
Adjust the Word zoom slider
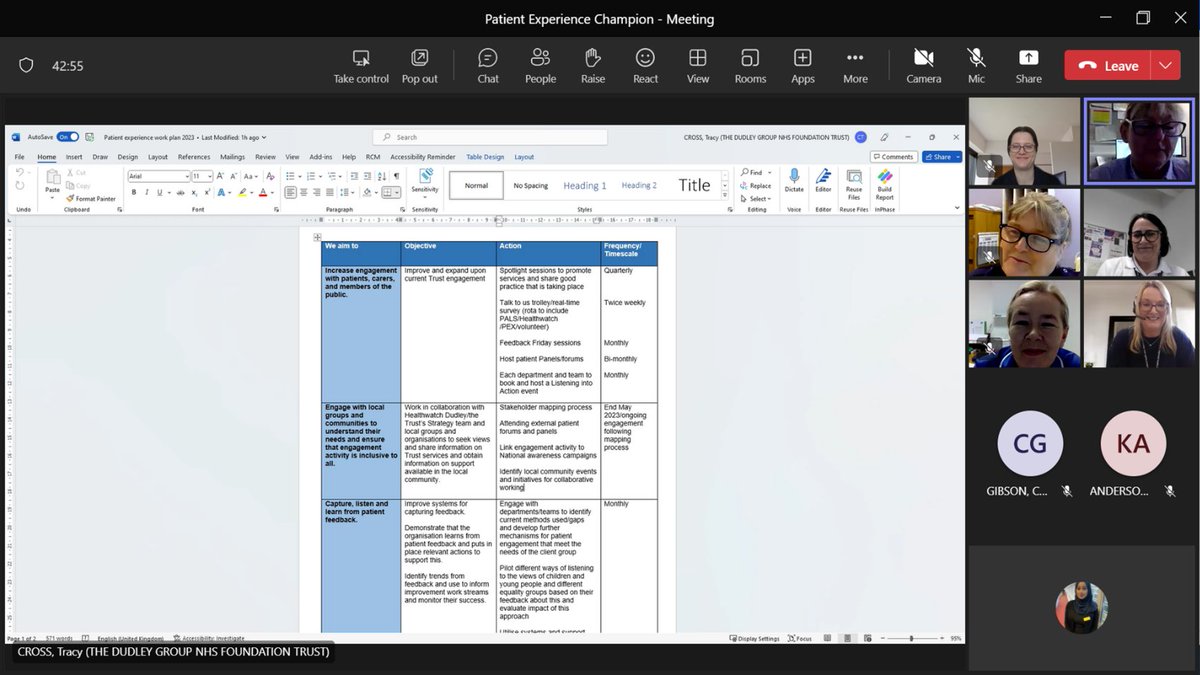pos(911,638)
